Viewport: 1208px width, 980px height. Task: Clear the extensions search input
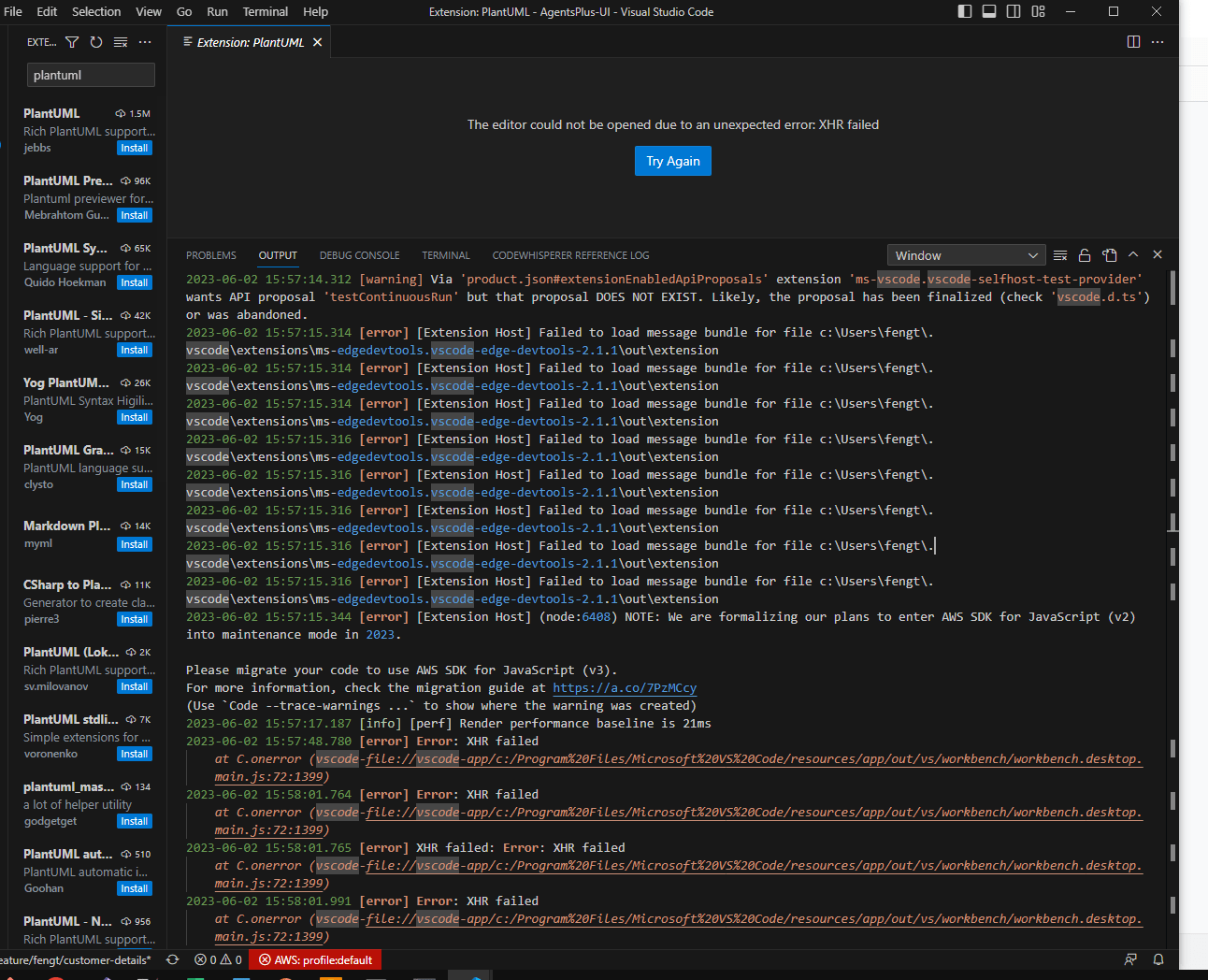coord(120,42)
